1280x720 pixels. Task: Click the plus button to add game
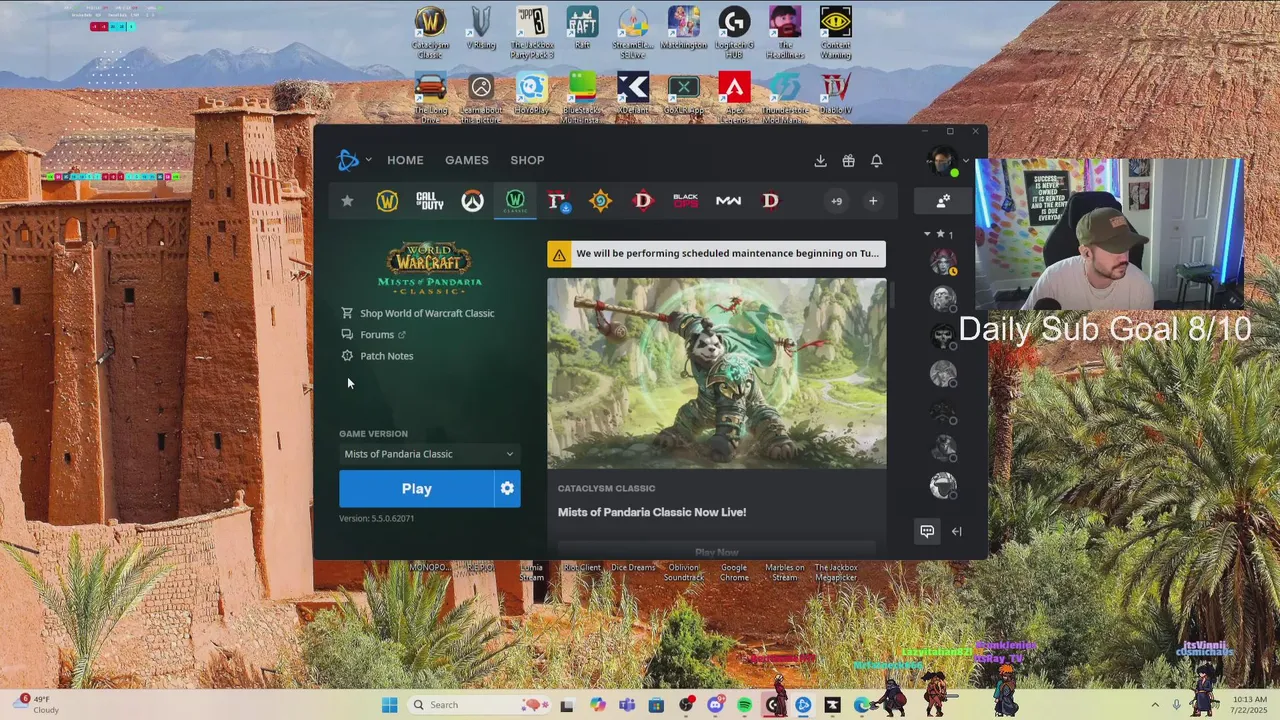(872, 201)
